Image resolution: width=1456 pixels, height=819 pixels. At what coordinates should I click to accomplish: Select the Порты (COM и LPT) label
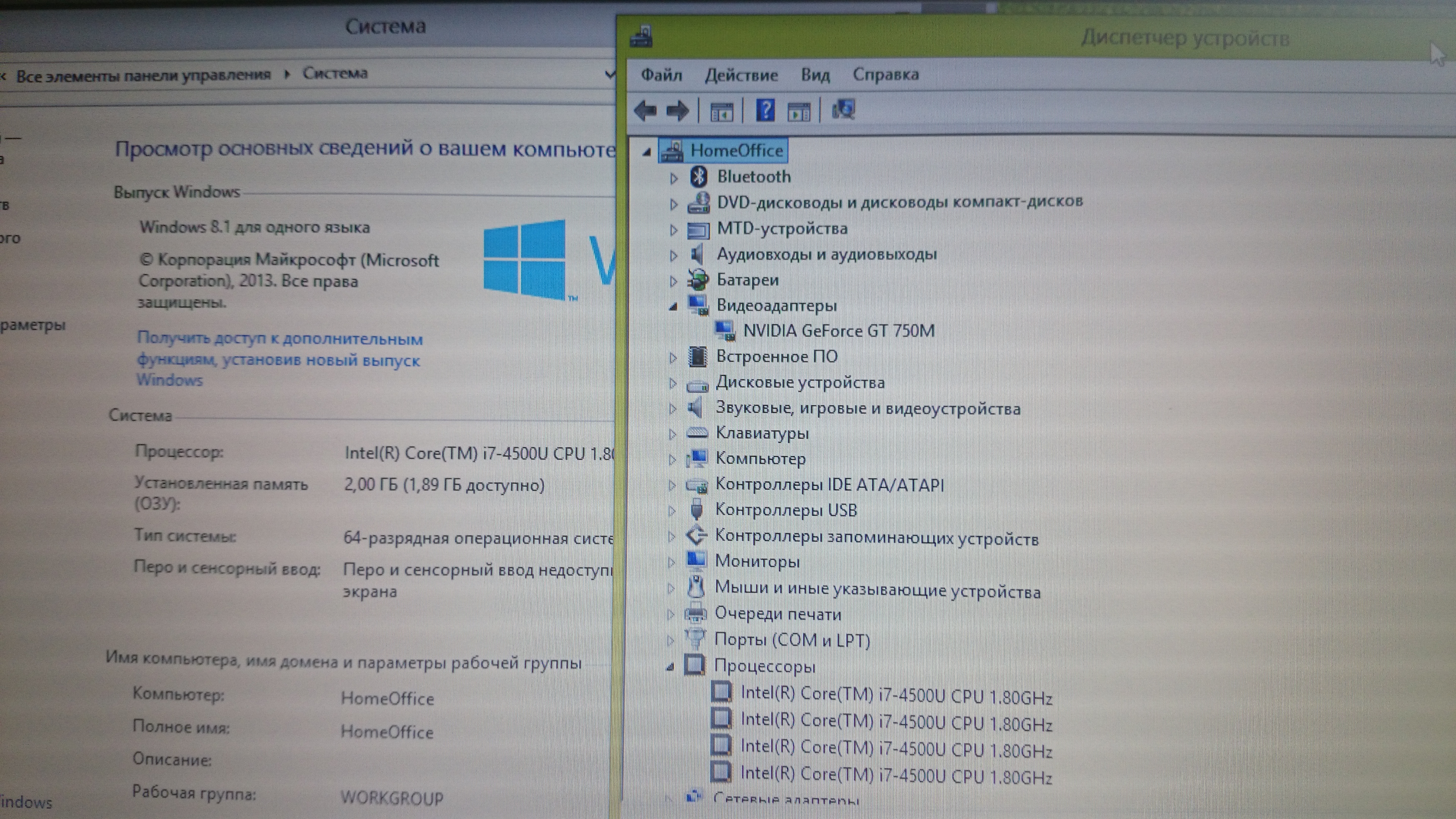[x=792, y=640]
